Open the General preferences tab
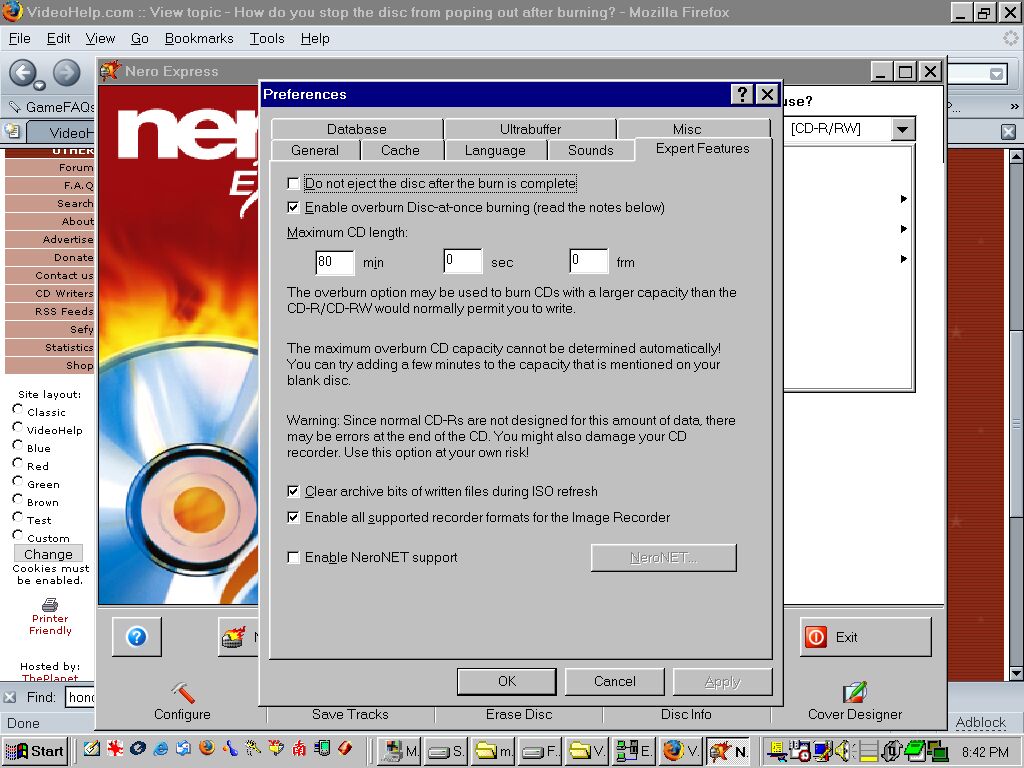This screenshot has height=768, width=1024. tap(315, 150)
